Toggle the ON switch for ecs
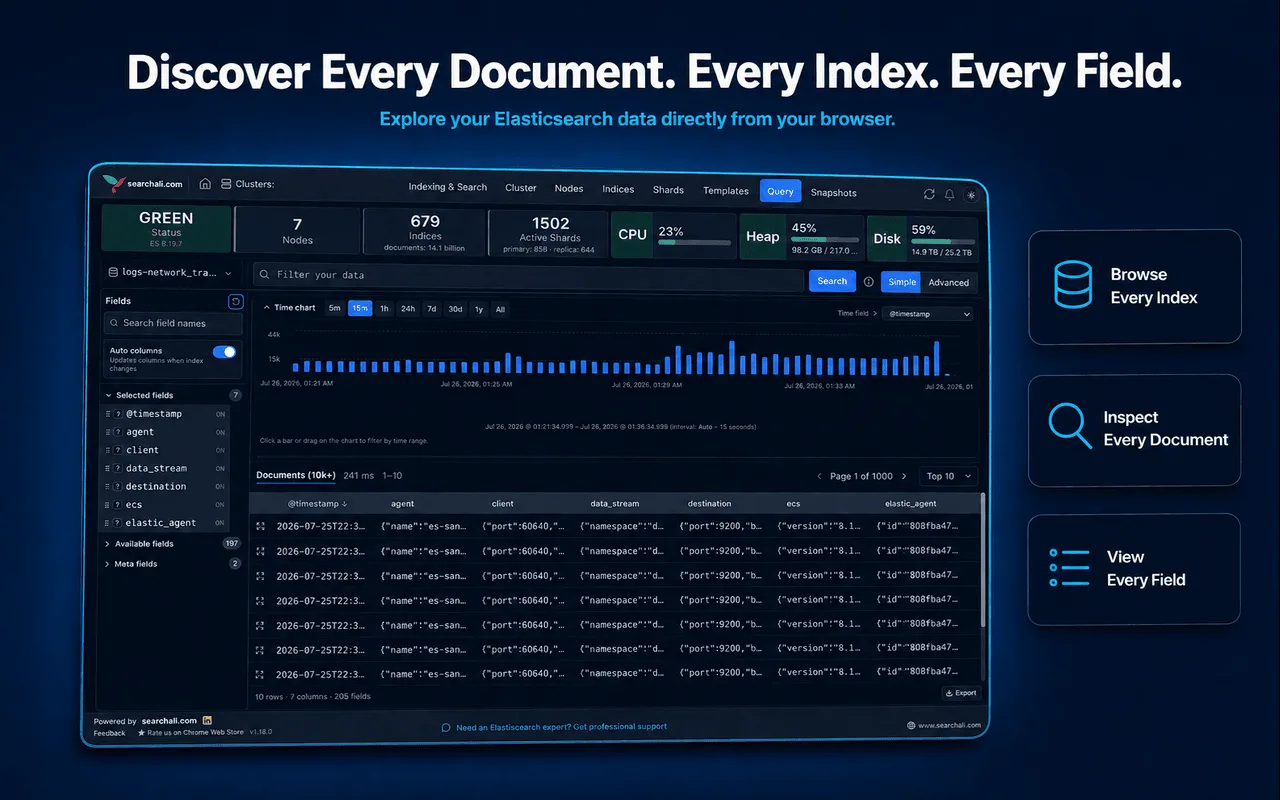This screenshot has height=800, width=1280. pyautogui.click(x=220, y=505)
